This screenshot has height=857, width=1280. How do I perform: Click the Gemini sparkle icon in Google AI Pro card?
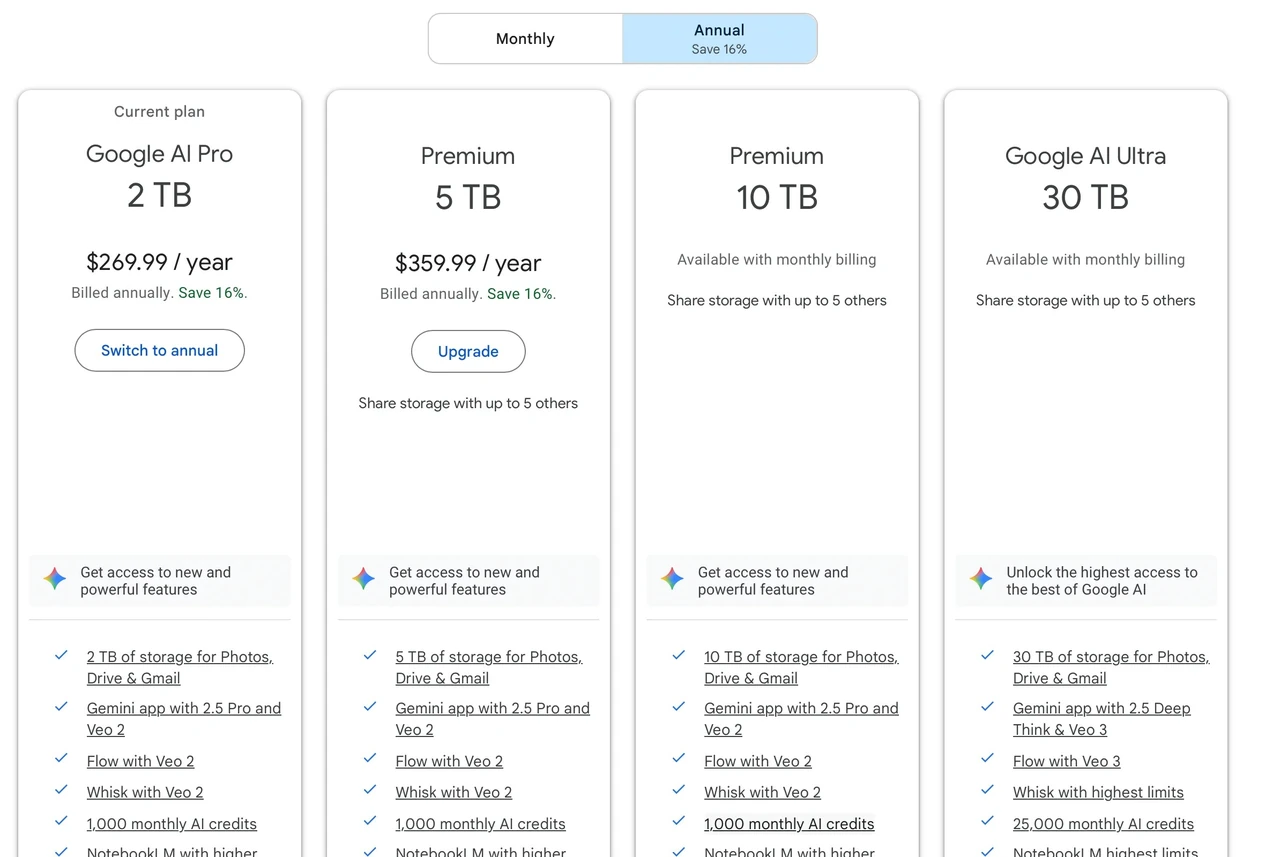click(55, 578)
